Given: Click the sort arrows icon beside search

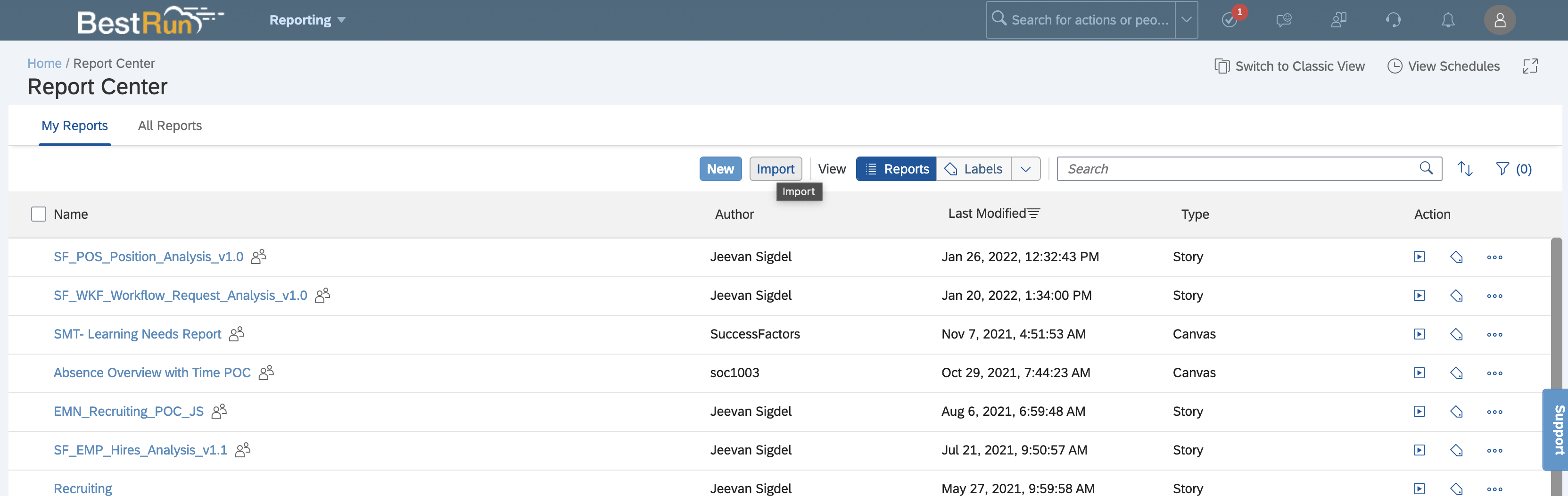Looking at the screenshot, I should pos(1465,169).
